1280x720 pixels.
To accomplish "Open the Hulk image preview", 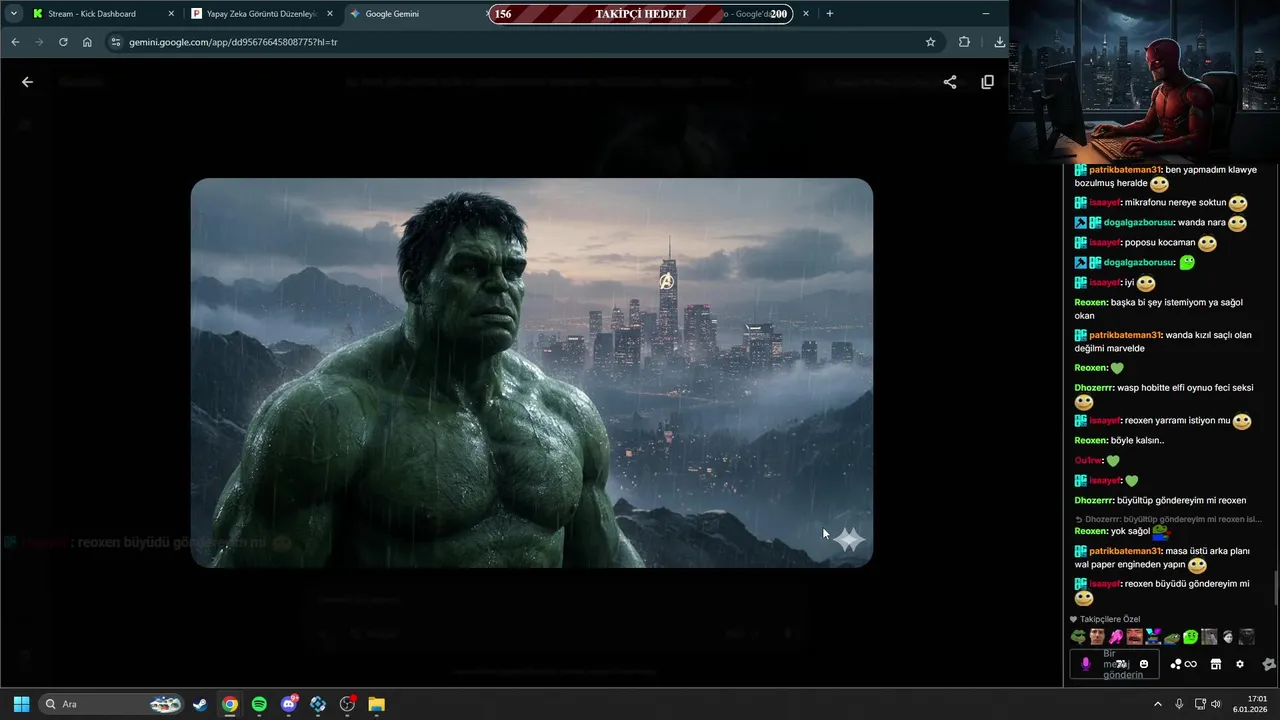I will click(532, 373).
